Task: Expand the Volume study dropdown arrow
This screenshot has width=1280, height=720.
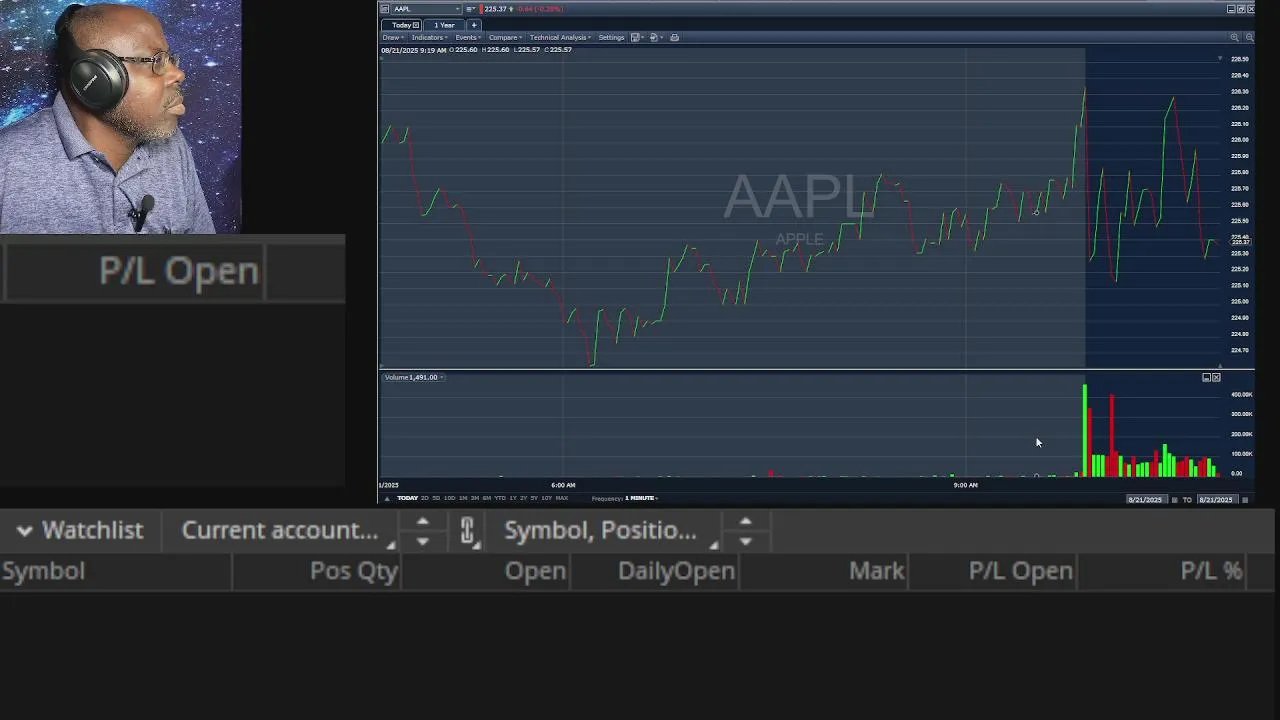Action: [443, 377]
